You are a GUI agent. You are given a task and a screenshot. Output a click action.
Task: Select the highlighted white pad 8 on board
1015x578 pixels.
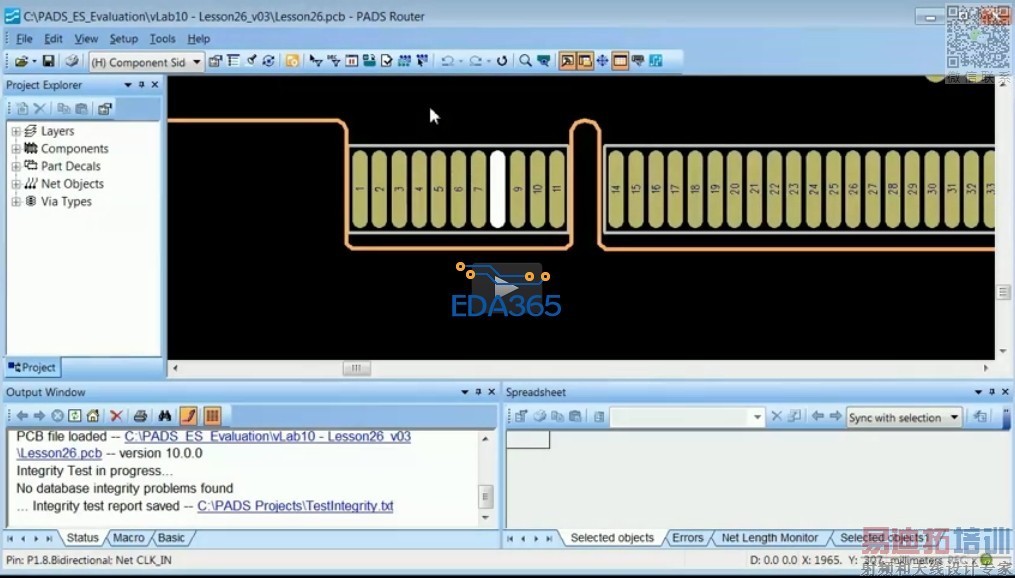click(x=497, y=189)
